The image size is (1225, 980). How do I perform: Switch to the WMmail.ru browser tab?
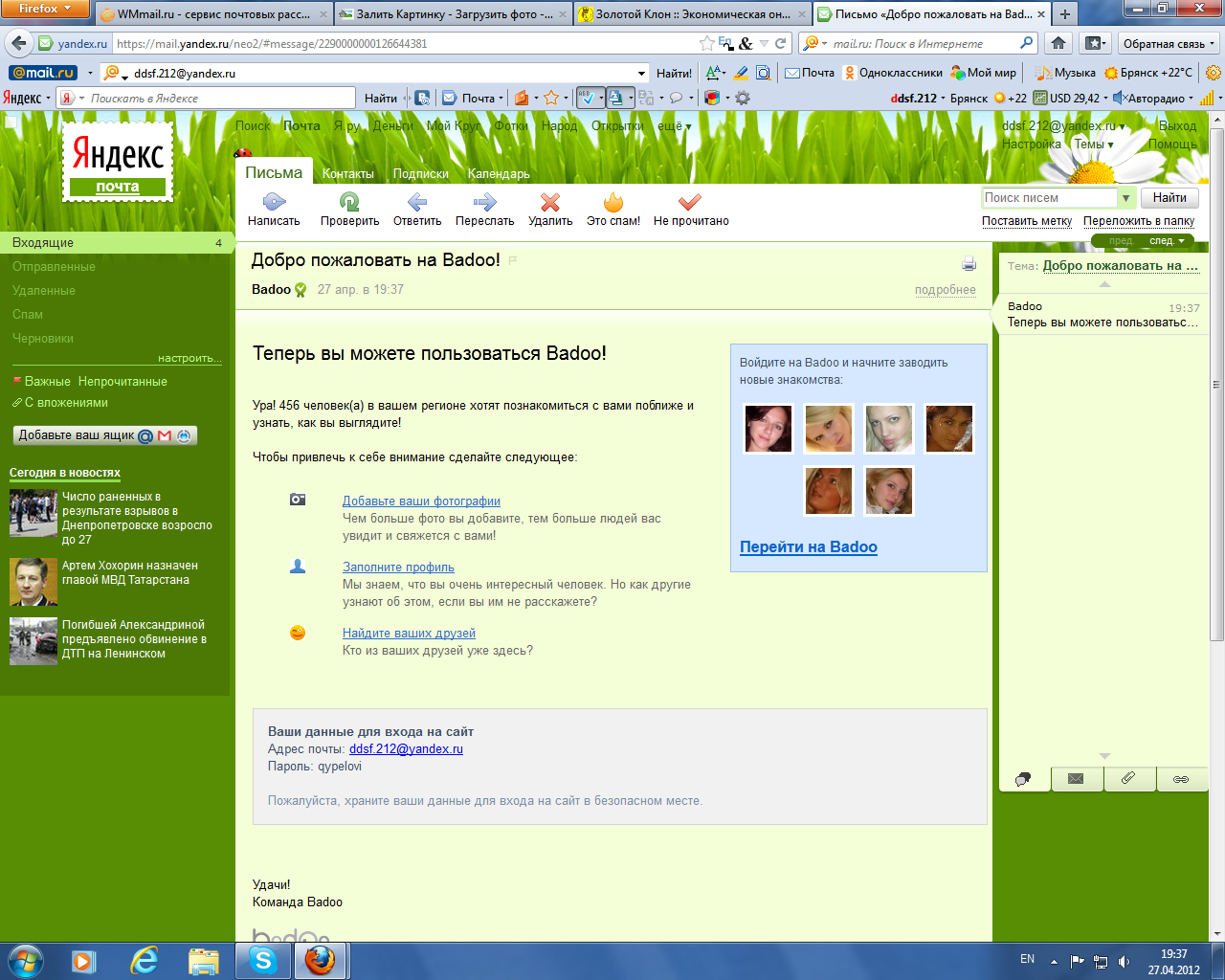coord(213,14)
